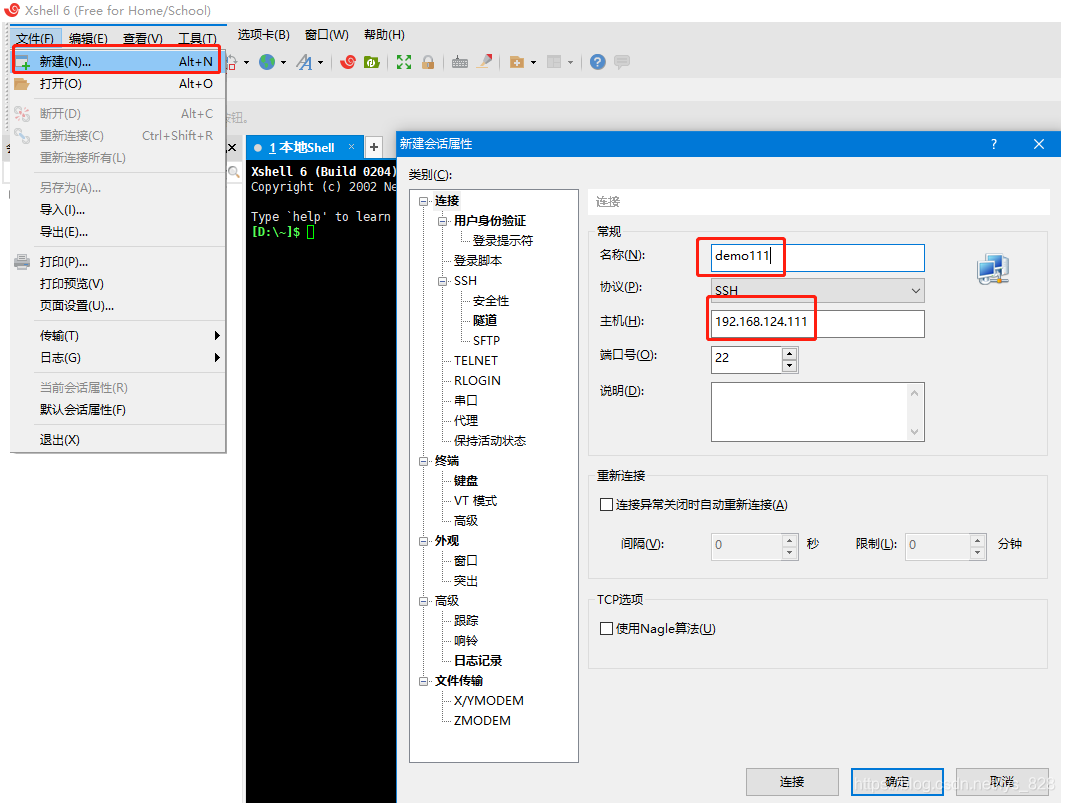Screen dimensions: 1065x803
Task: Collapse the 外观 tree node
Action: (x=424, y=541)
